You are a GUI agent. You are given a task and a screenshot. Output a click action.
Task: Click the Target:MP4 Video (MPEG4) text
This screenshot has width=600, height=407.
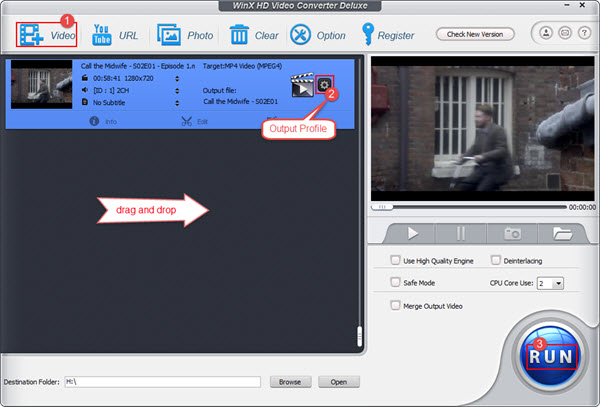242,66
